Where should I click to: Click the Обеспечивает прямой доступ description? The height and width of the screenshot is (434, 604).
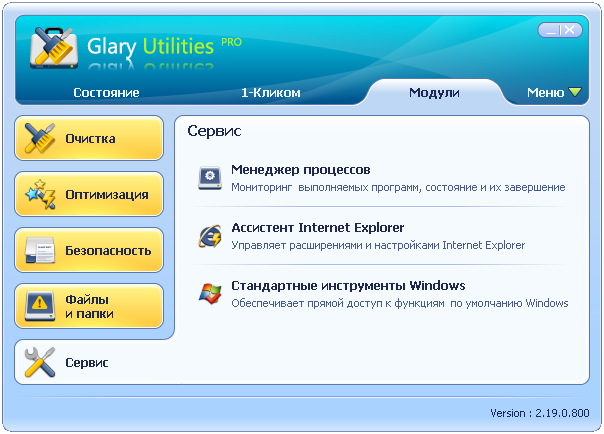pyautogui.click(x=400, y=303)
